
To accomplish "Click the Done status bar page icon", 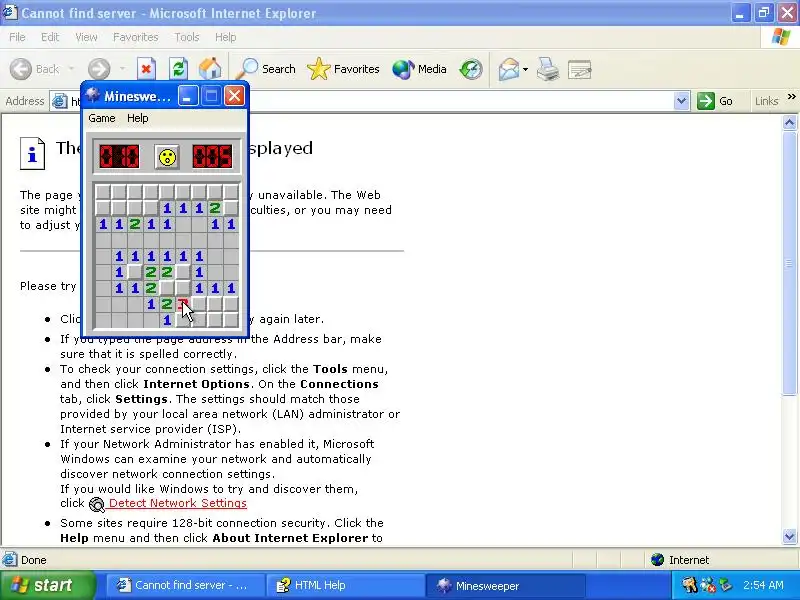I will (x=9, y=560).
